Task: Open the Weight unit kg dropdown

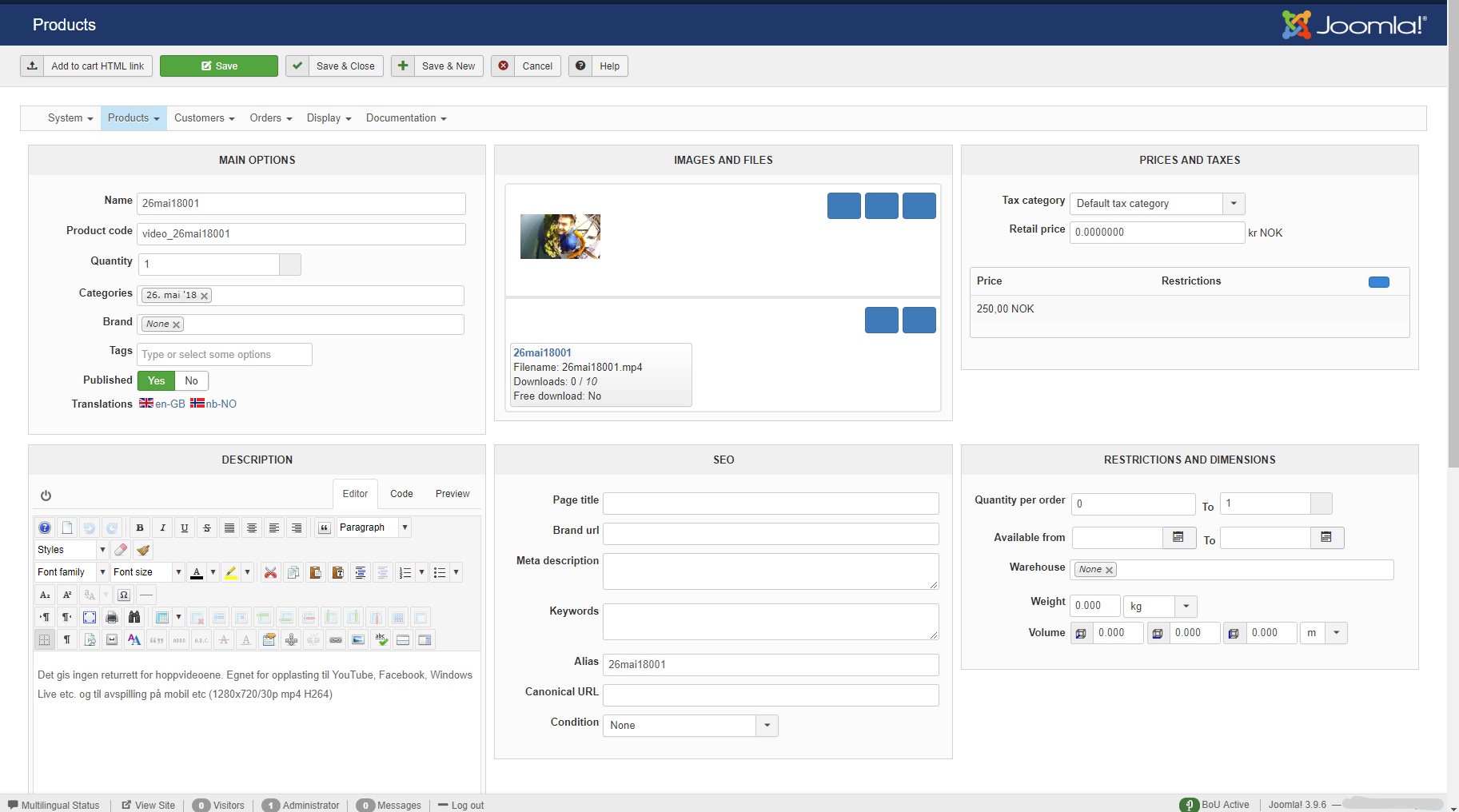Action: click(x=1186, y=607)
